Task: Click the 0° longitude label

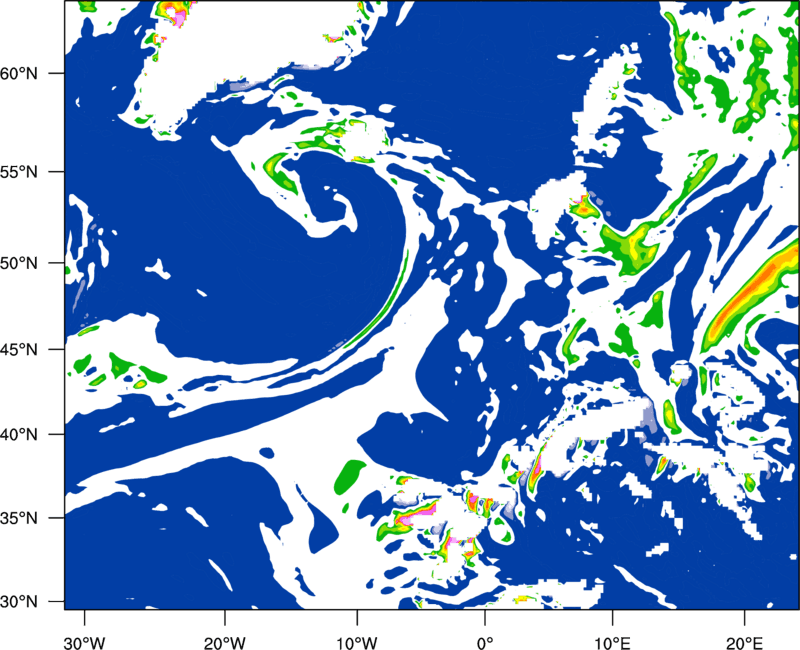Action: tap(485, 643)
